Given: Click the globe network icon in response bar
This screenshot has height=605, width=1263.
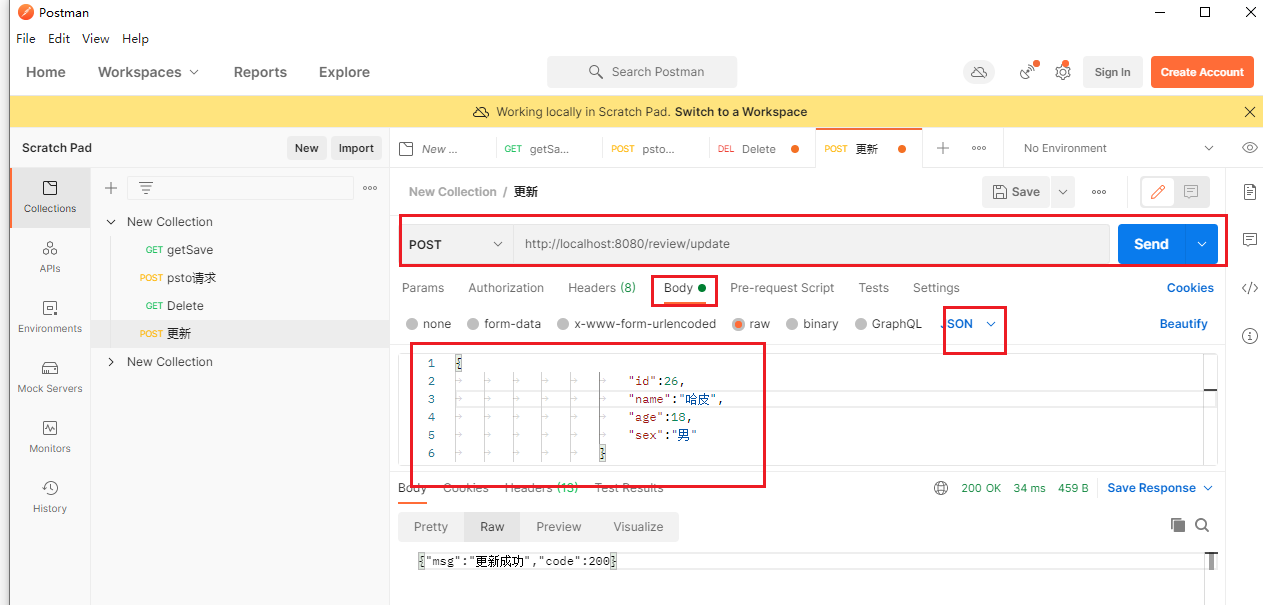Looking at the screenshot, I should pyautogui.click(x=941, y=488).
